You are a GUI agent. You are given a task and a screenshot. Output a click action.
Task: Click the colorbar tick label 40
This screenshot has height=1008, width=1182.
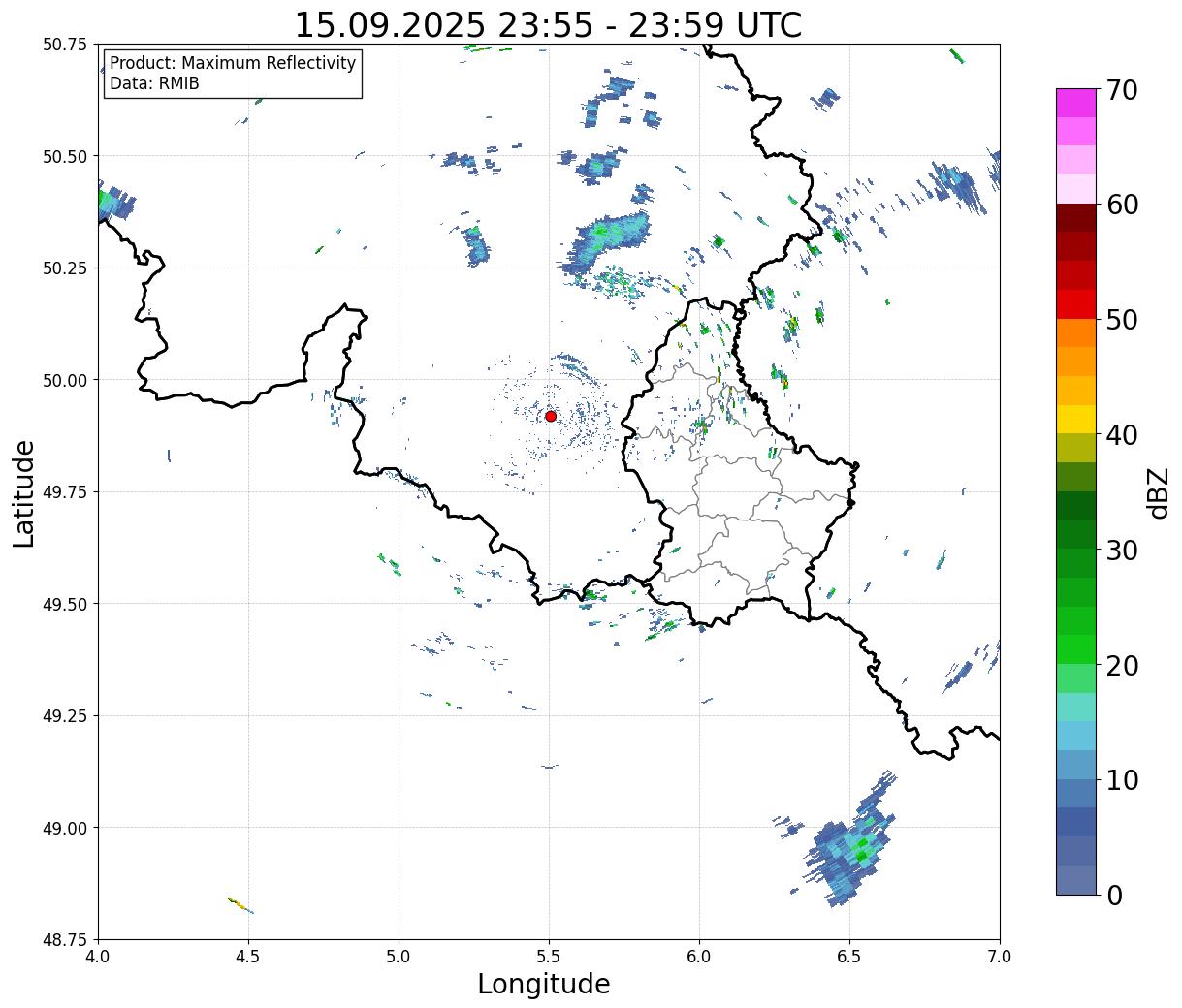[1121, 435]
